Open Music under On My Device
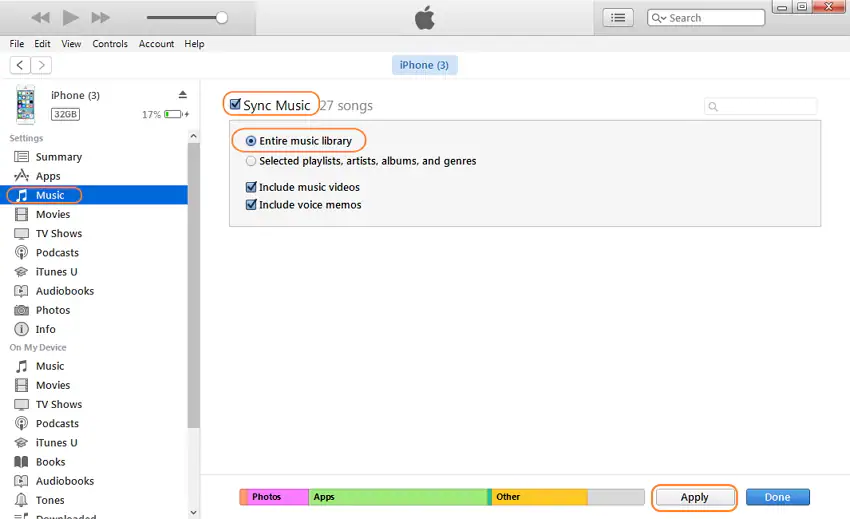The width and height of the screenshot is (850, 519). pos(94,366)
